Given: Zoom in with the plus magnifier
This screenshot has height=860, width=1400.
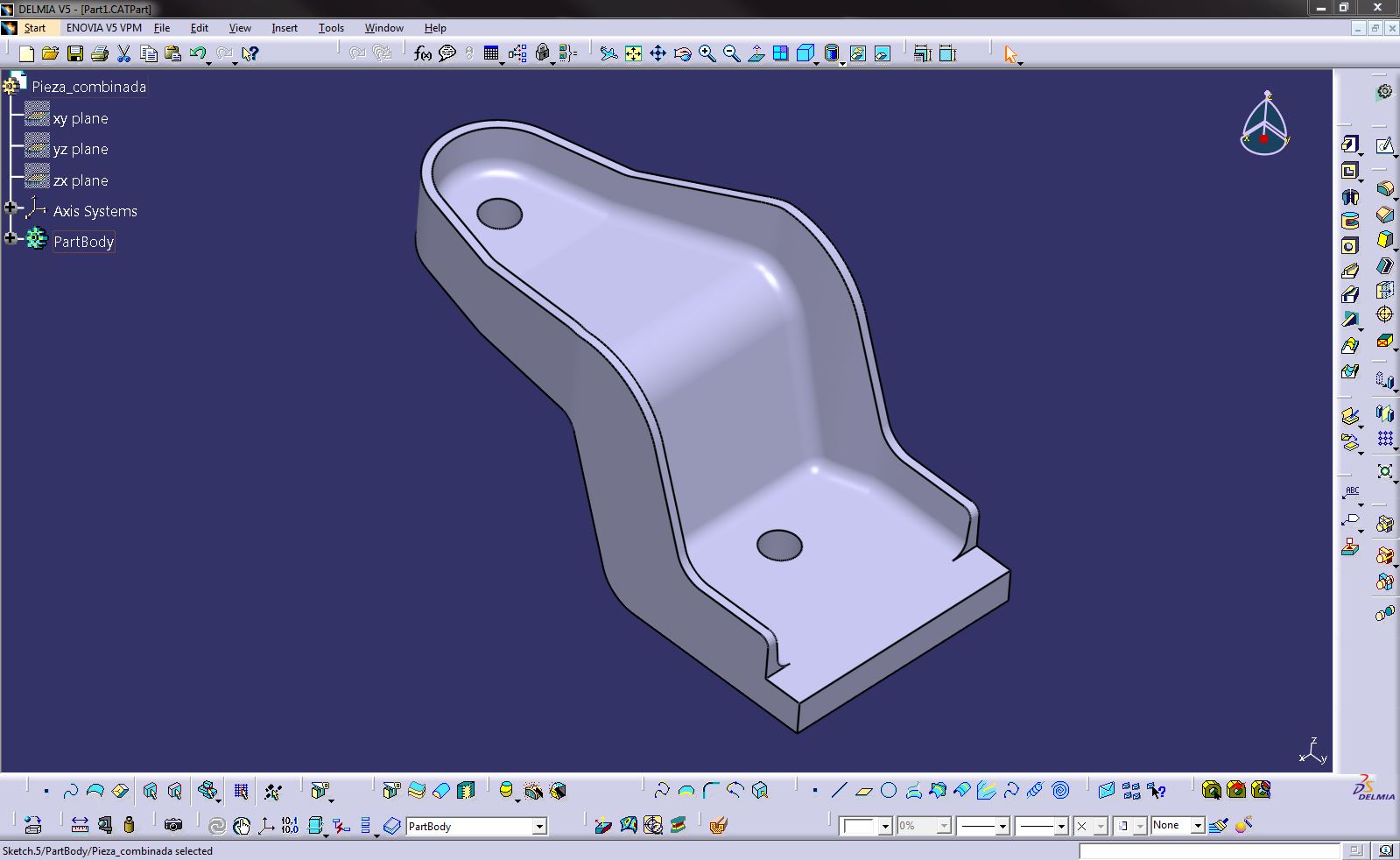Looking at the screenshot, I should (x=707, y=53).
